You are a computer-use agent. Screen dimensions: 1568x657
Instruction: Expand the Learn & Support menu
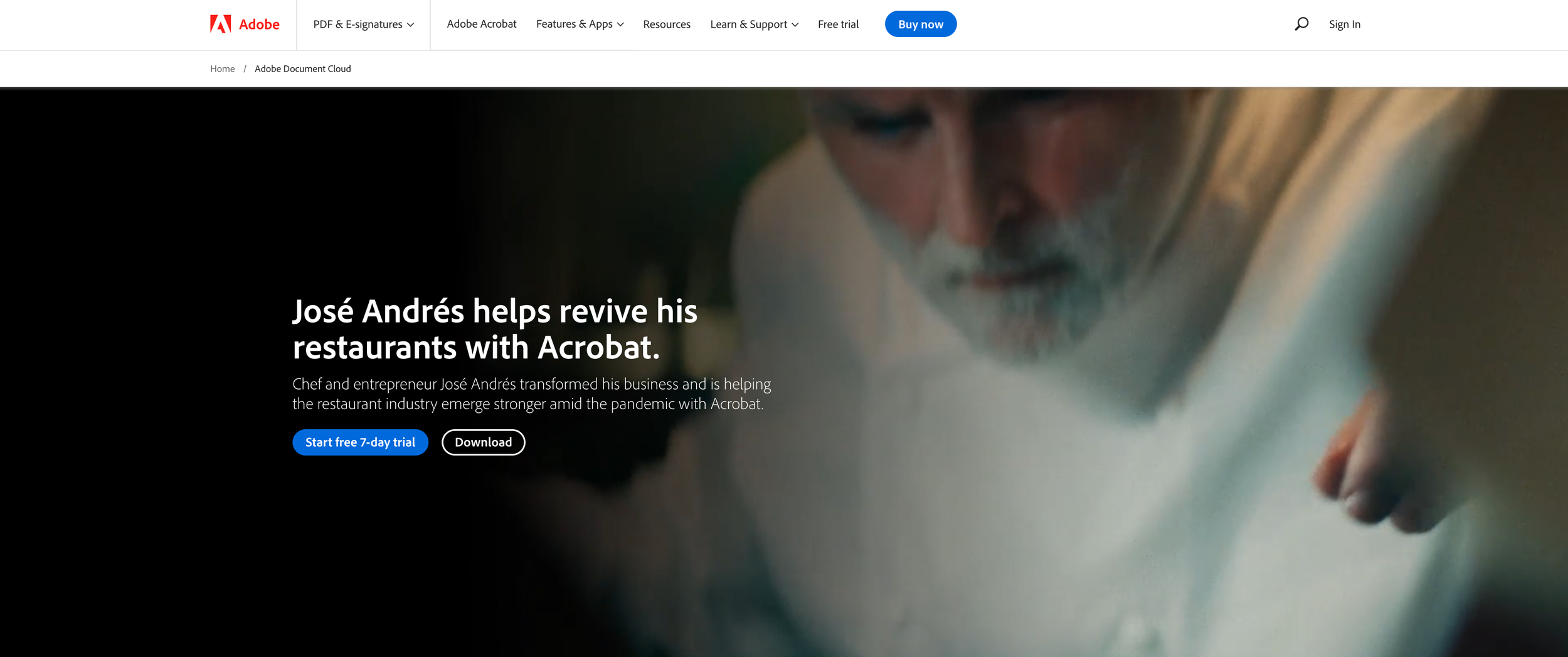tap(754, 24)
